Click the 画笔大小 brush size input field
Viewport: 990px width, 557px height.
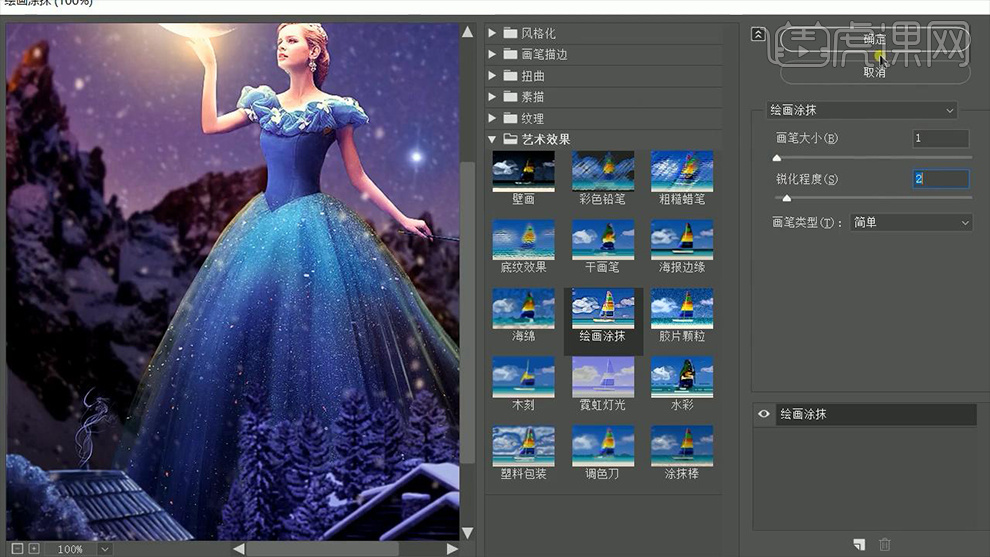(940, 138)
